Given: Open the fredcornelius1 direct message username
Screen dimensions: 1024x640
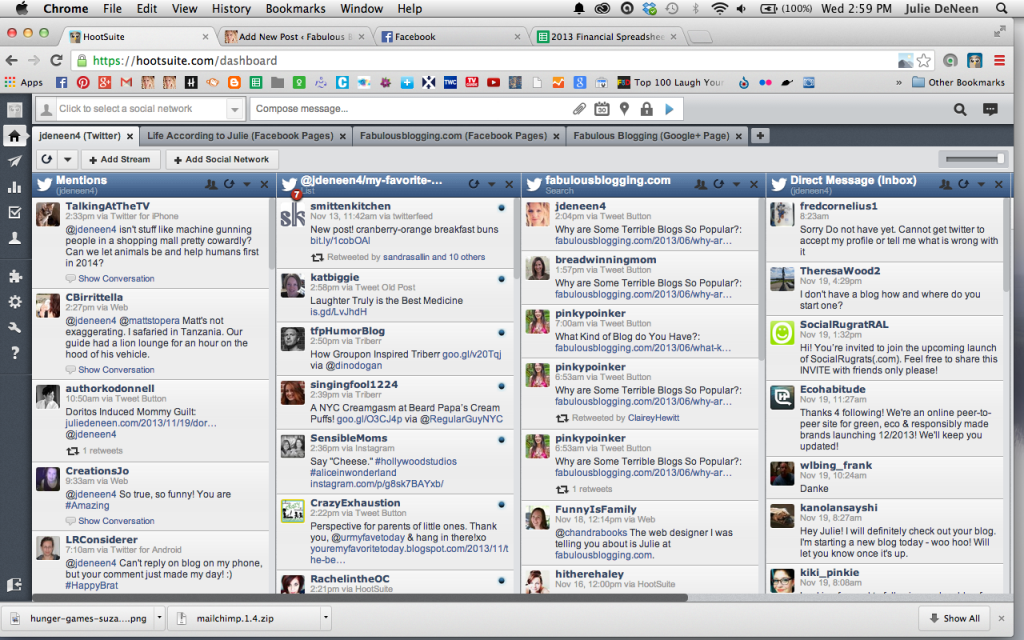Looking at the screenshot, I should coord(839,206).
